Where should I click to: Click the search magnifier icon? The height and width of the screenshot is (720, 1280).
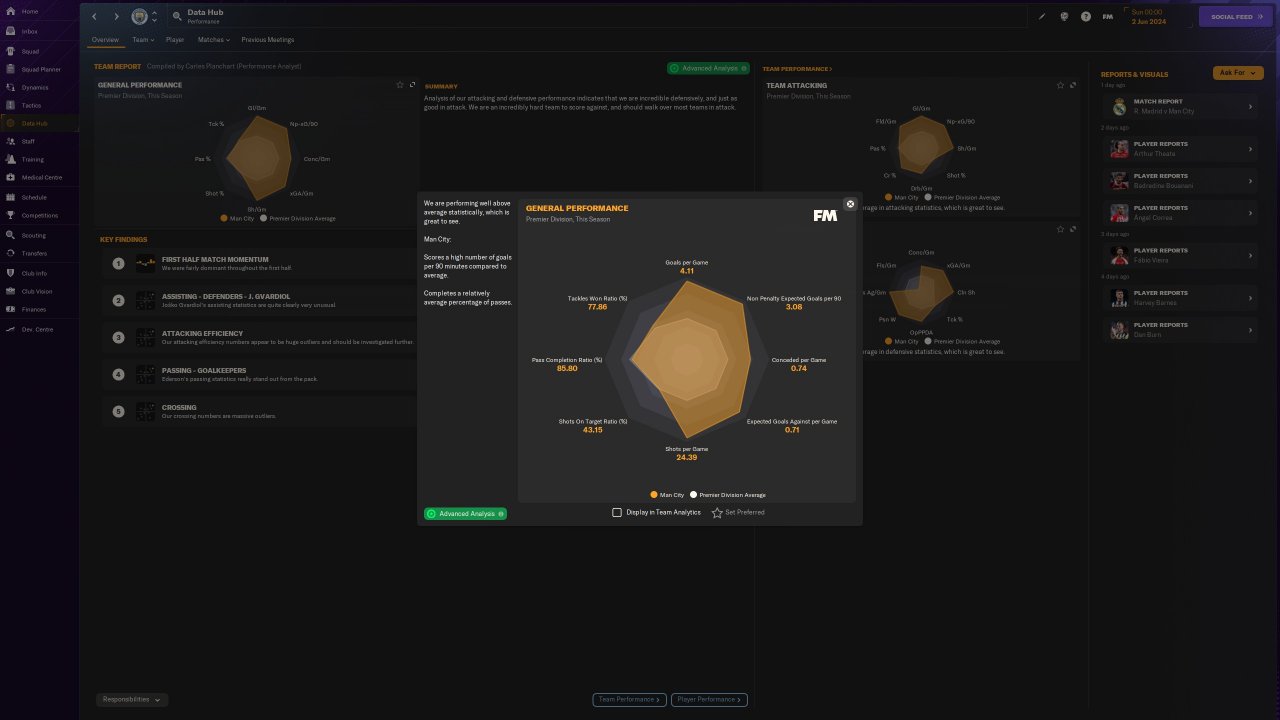177,16
